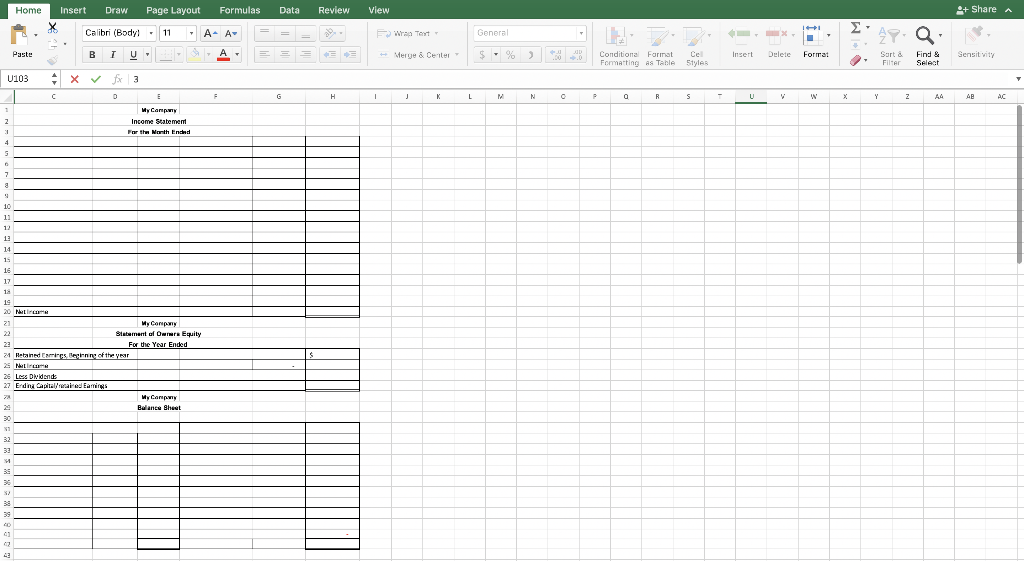Open Sort & Filter
The image size is (1024, 561).
(891, 46)
